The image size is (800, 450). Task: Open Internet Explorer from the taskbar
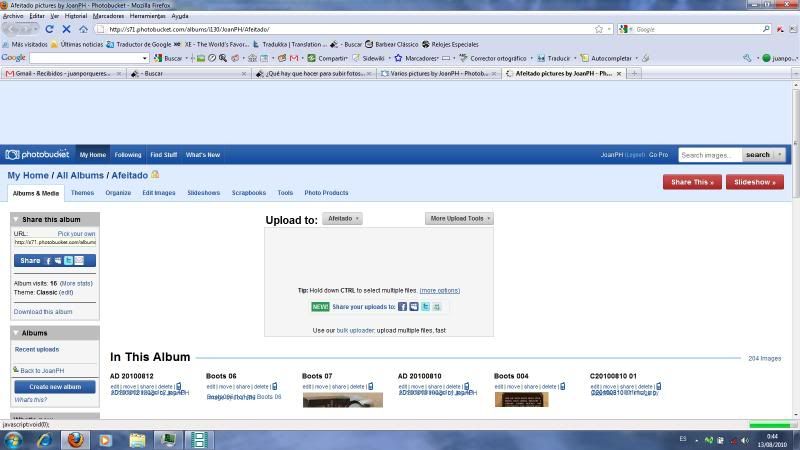pos(44,440)
